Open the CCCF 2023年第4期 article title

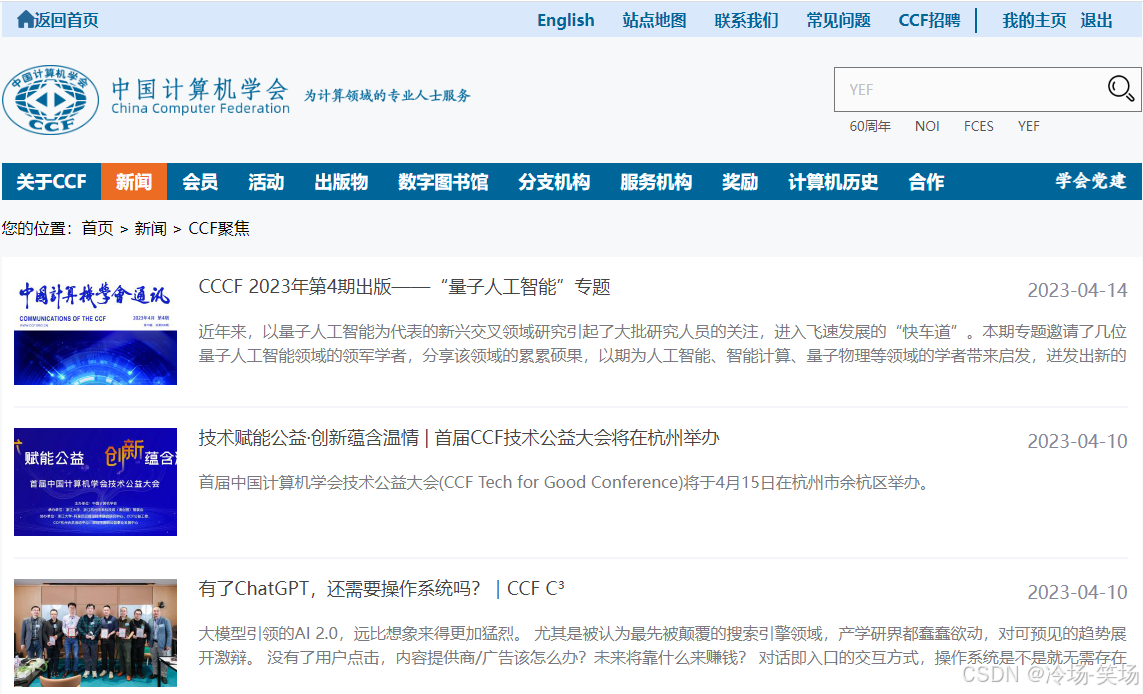(404, 286)
